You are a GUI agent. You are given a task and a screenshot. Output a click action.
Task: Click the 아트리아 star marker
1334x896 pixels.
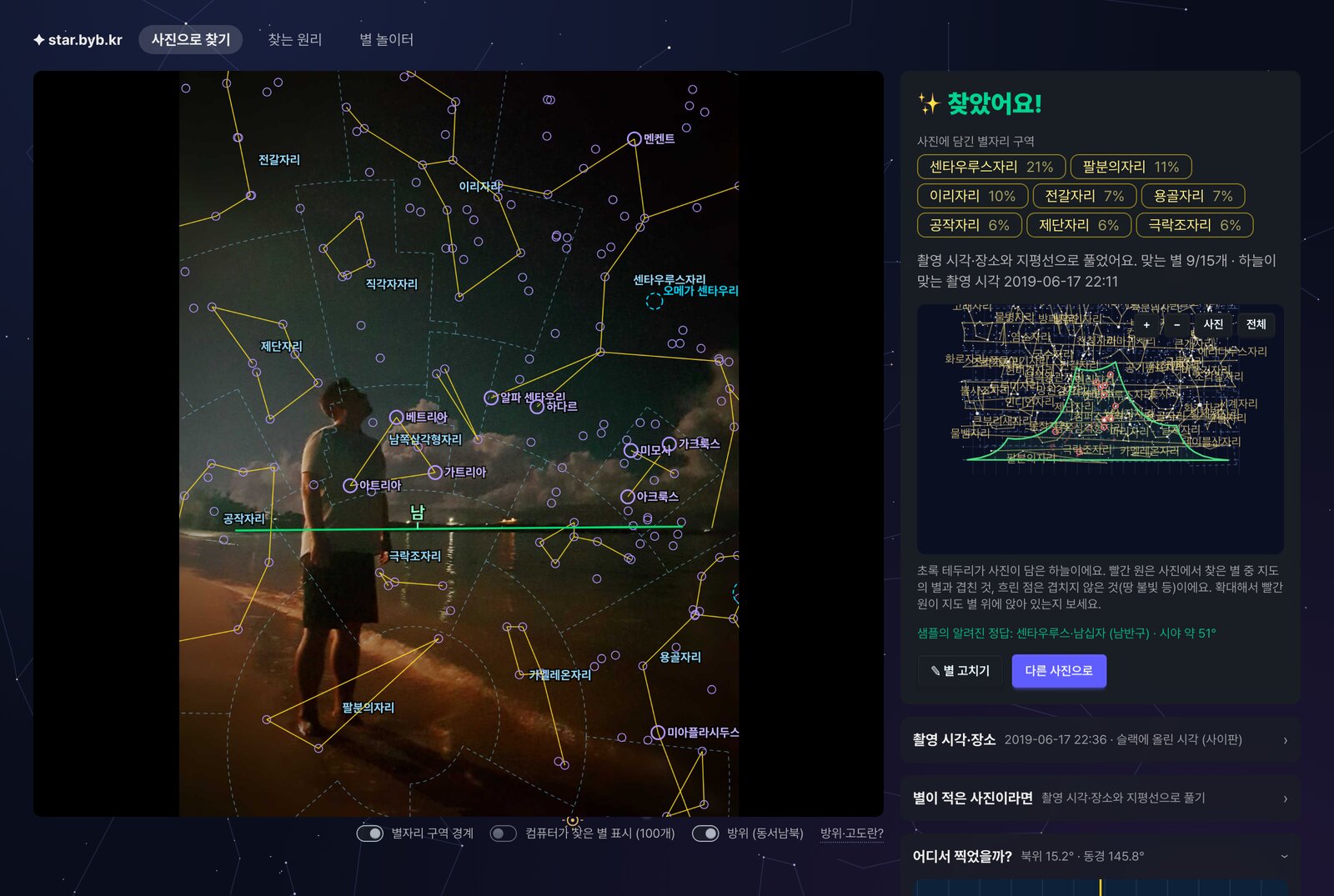click(350, 486)
